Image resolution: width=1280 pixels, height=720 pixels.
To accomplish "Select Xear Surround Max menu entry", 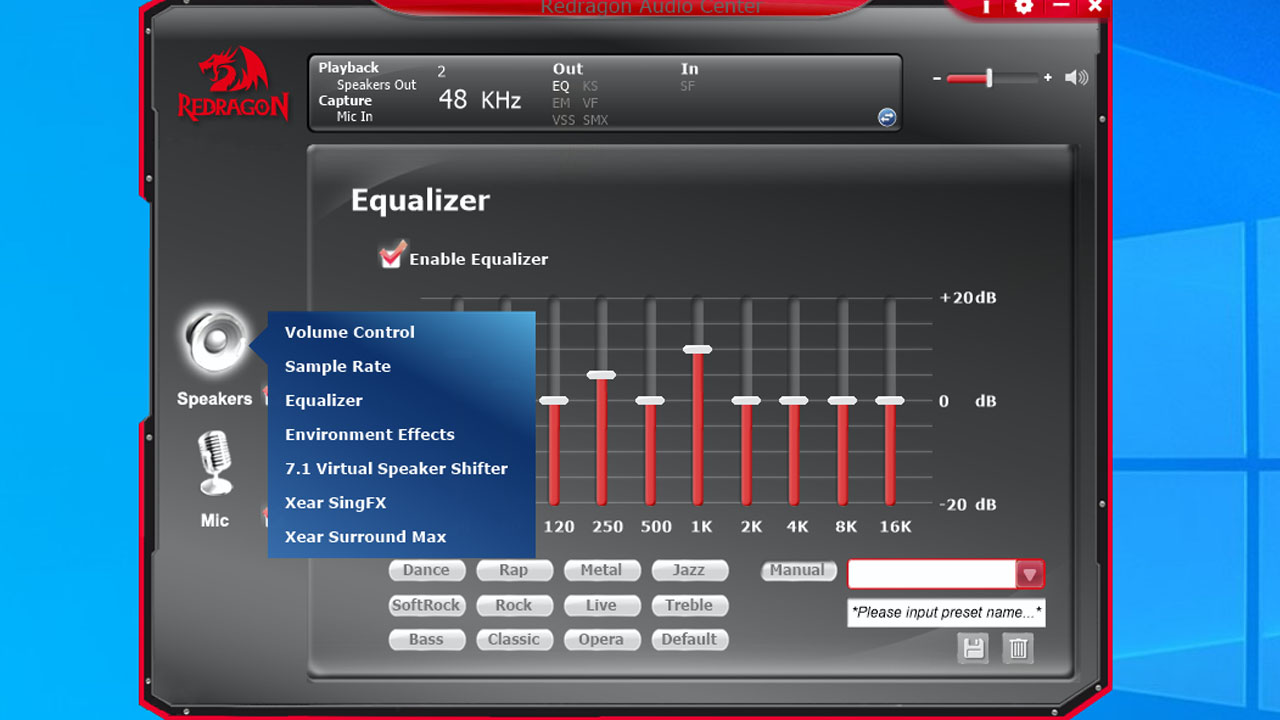I will tap(366, 536).
